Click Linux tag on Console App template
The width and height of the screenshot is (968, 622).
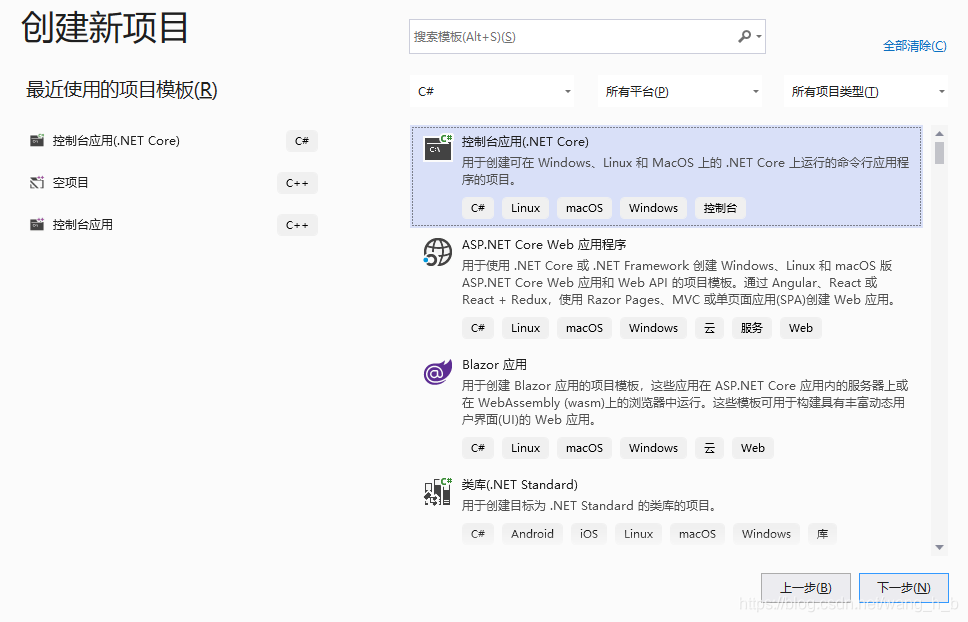pos(525,208)
